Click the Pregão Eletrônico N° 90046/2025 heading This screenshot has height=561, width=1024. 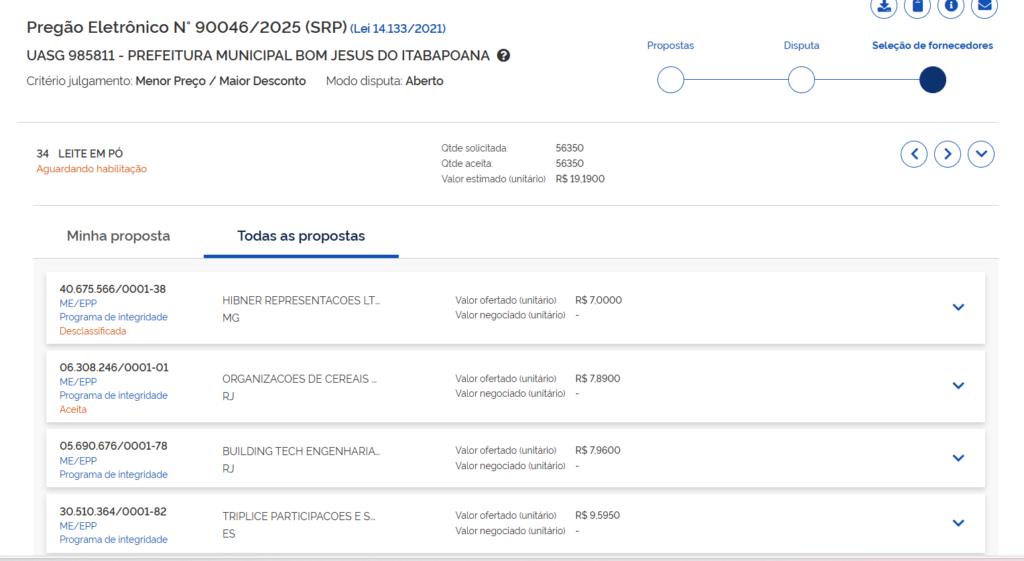(187, 27)
